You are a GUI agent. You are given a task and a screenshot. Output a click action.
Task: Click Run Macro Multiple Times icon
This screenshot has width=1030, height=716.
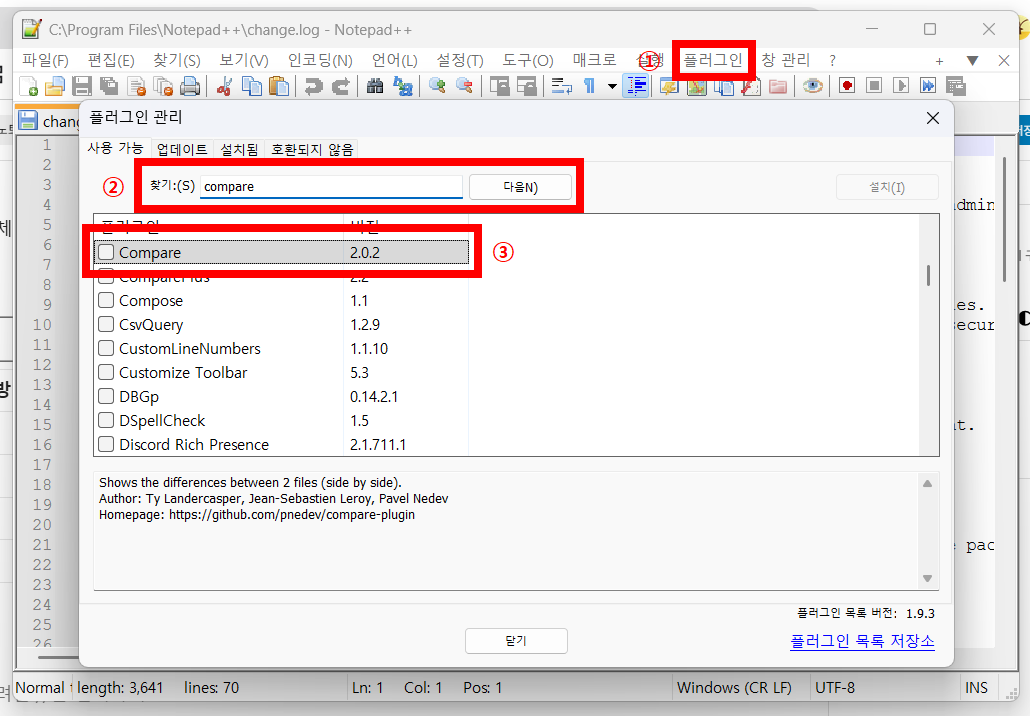point(928,86)
